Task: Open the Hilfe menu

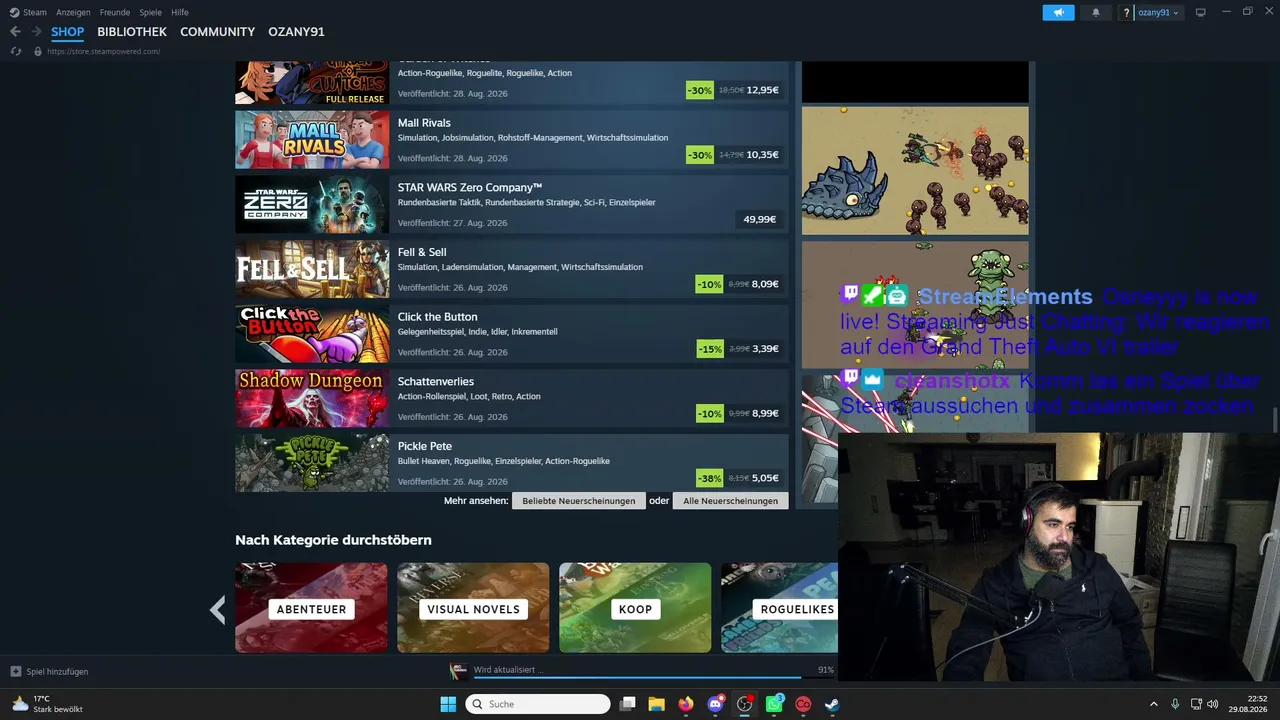Action: (x=180, y=12)
